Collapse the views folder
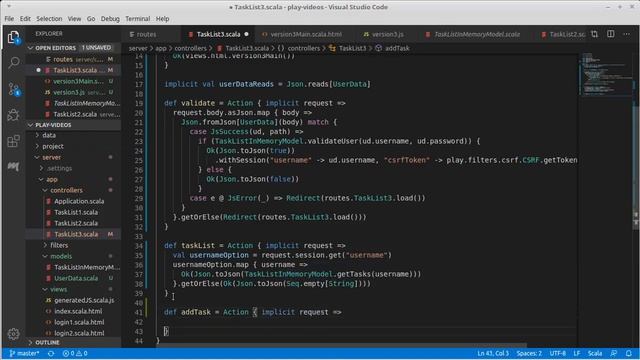 (58, 289)
